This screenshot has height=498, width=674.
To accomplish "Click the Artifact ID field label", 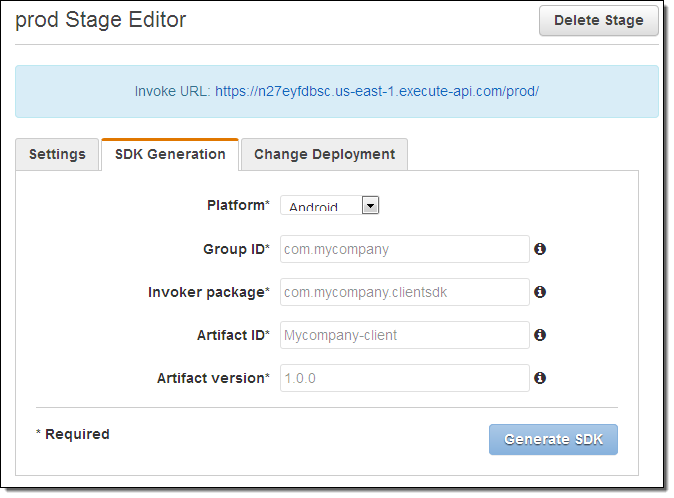I will (x=233, y=335).
